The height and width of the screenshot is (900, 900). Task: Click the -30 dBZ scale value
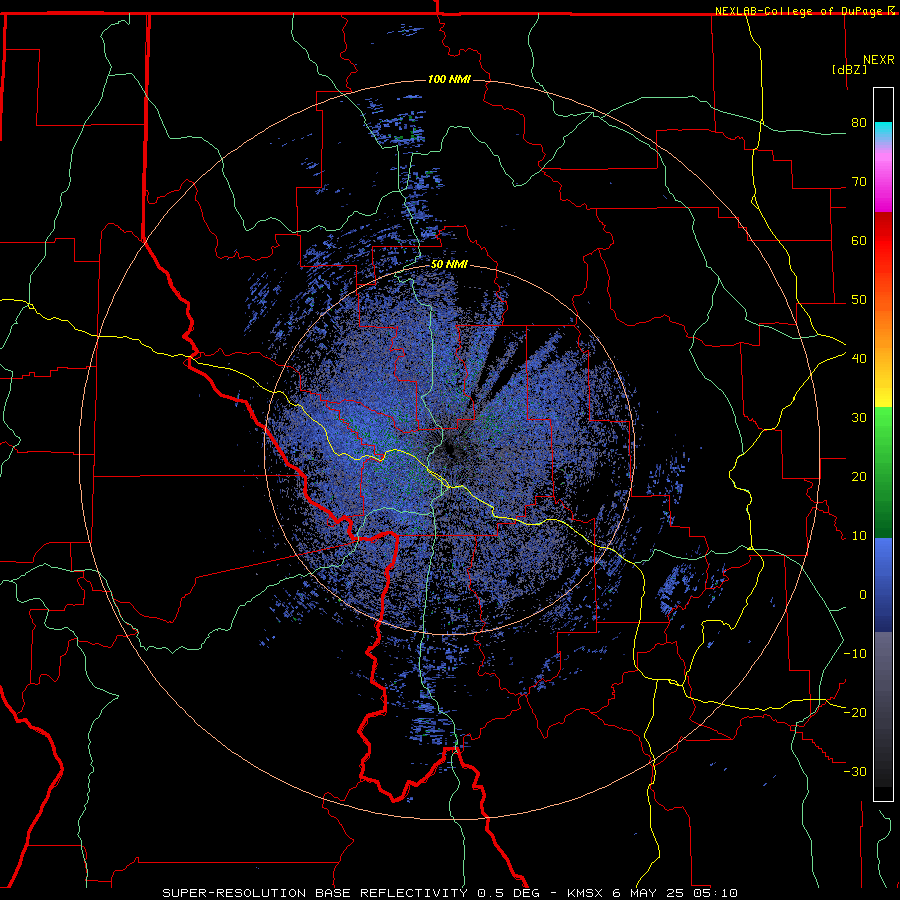tap(855, 772)
